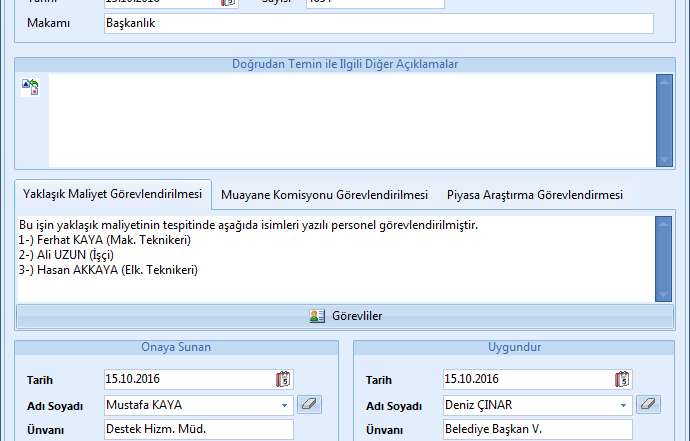Viewport: 690px width, 441px height.
Task: Focus the Belediye Başkan V. title field
Action: pos(537,429)
